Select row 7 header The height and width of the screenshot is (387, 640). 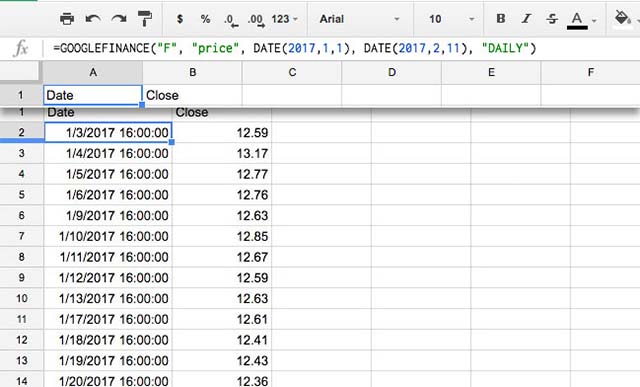(22, 236)
